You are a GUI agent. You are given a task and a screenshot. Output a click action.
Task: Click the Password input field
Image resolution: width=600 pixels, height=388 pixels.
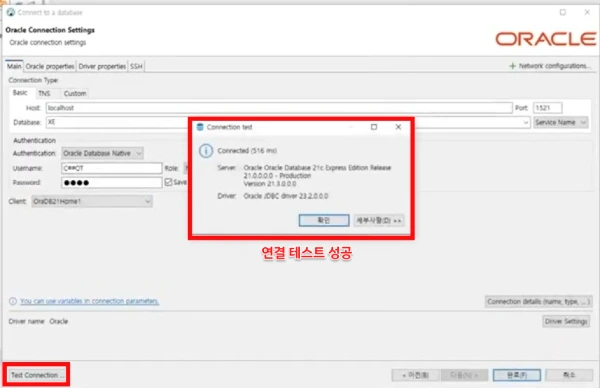(111, 183)
